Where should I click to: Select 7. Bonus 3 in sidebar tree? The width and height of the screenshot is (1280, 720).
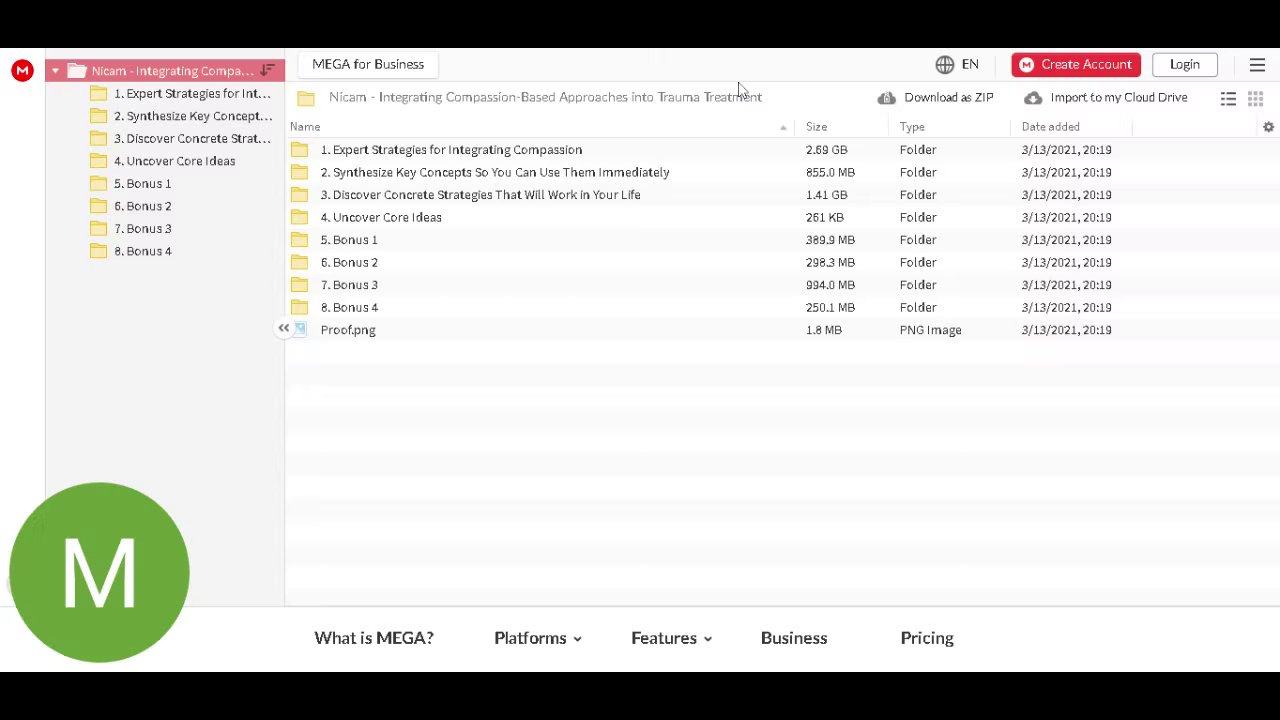(142, 228)
